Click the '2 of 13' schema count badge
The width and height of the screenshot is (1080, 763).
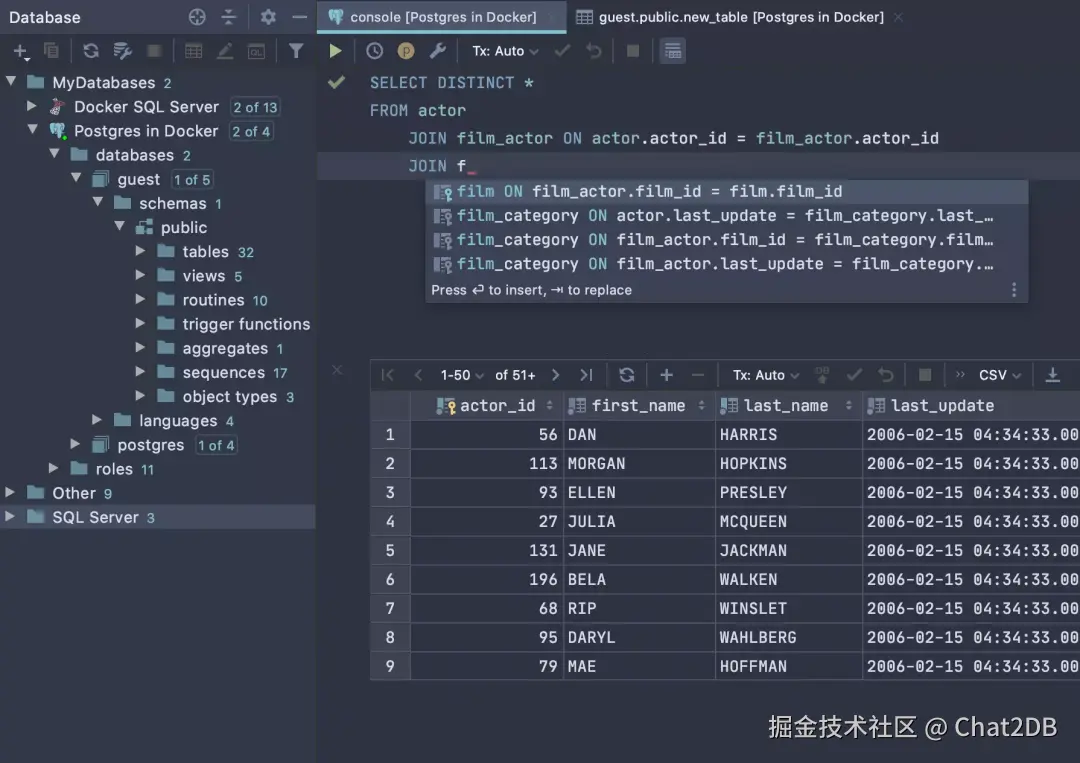click(x=255, y=107)
